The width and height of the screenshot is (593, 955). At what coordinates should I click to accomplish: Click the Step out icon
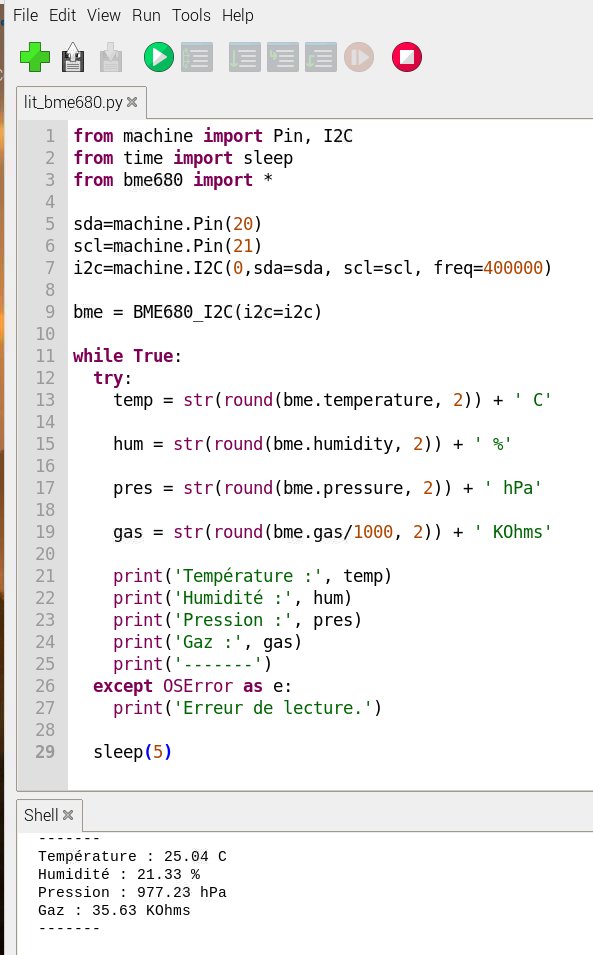[320, 57]
